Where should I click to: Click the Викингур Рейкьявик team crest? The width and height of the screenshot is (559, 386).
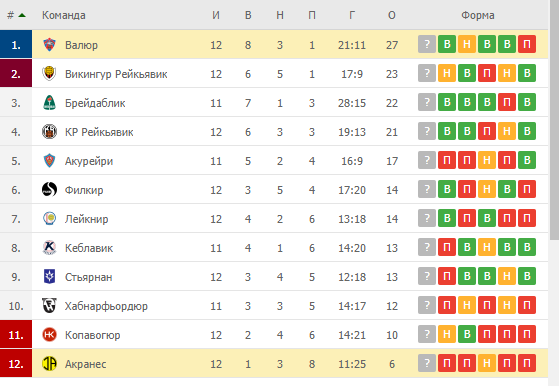(x=49, y=74)
